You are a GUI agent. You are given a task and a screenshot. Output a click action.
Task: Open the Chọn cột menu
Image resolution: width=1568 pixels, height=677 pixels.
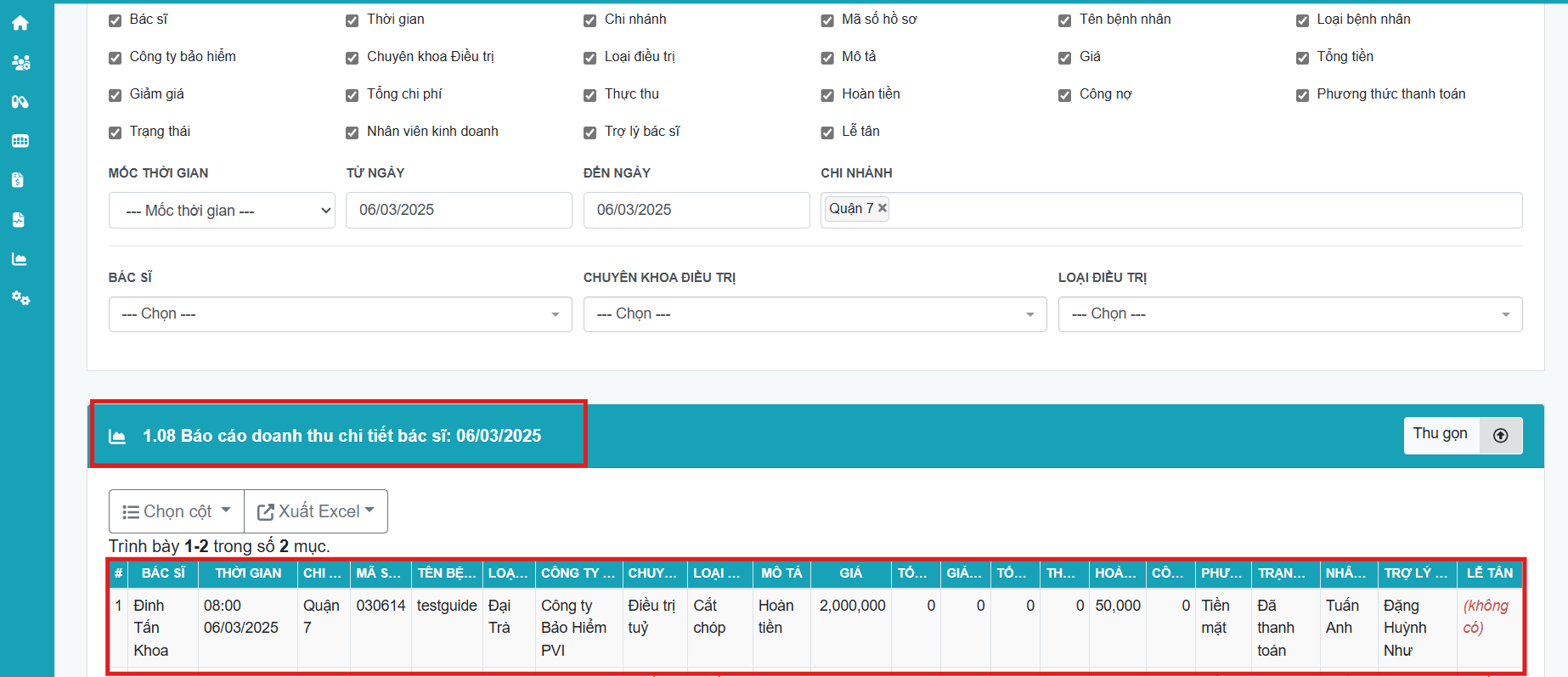point(177,511)
